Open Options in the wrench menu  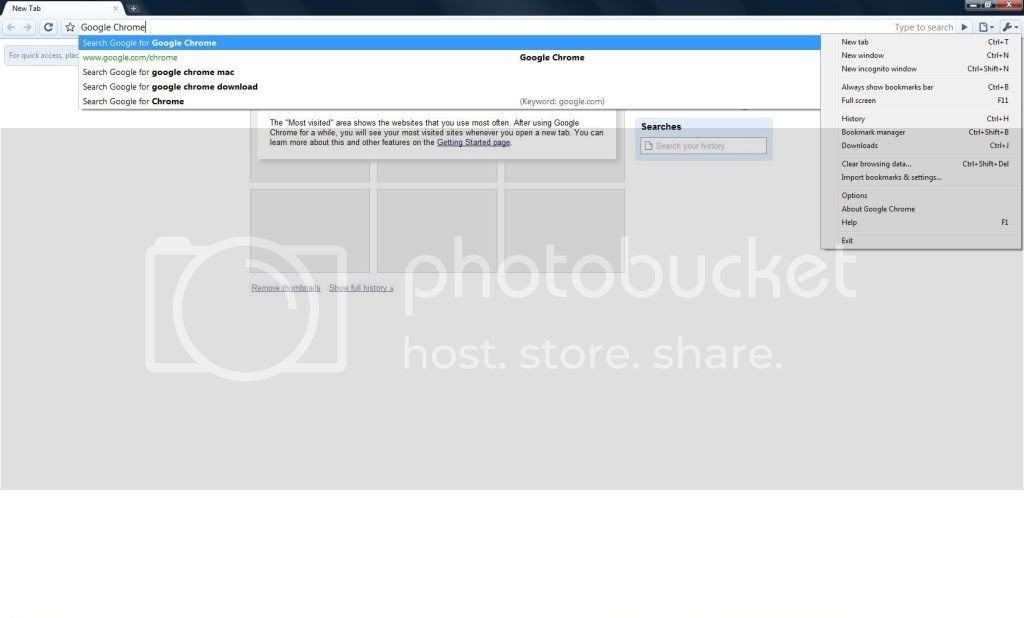click(854, 196)
